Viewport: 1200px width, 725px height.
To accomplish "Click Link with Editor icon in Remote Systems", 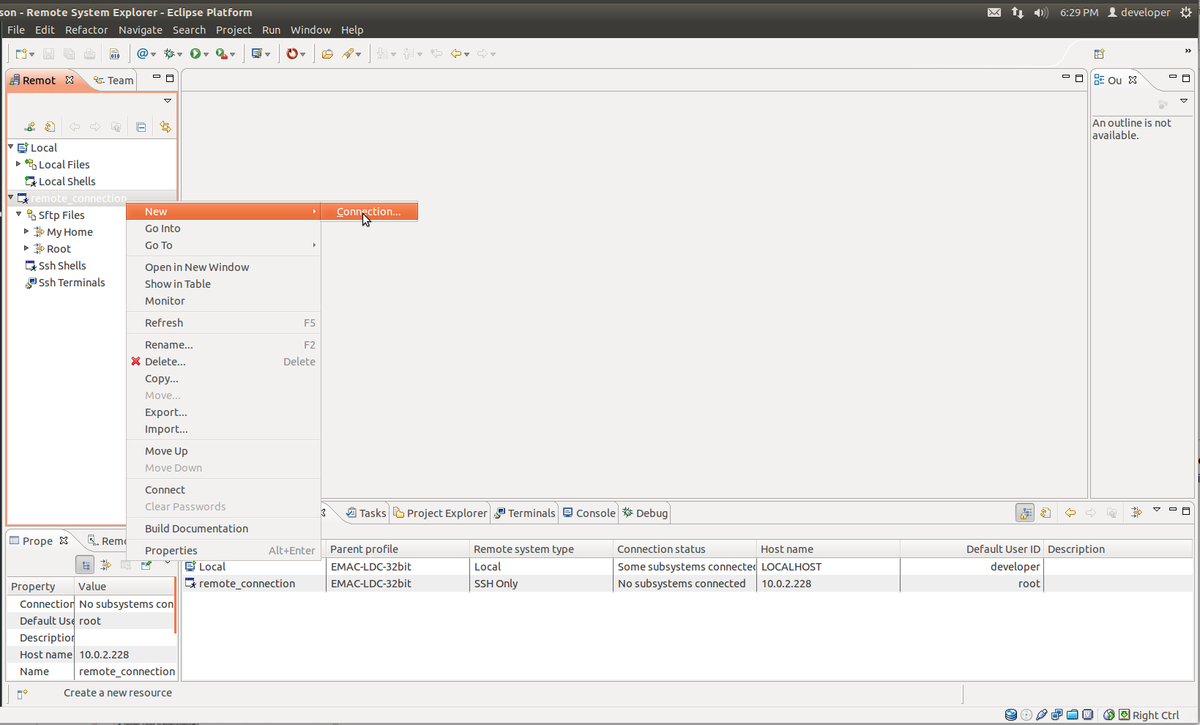I will [165, 127].
